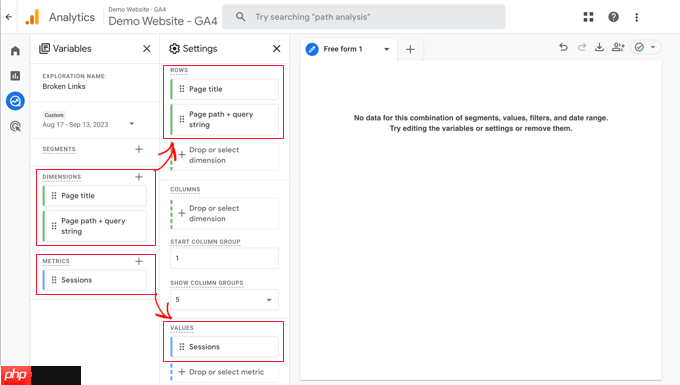
Task: Expand the Free form 1 tab menu
Action: [x=386, y=49]
